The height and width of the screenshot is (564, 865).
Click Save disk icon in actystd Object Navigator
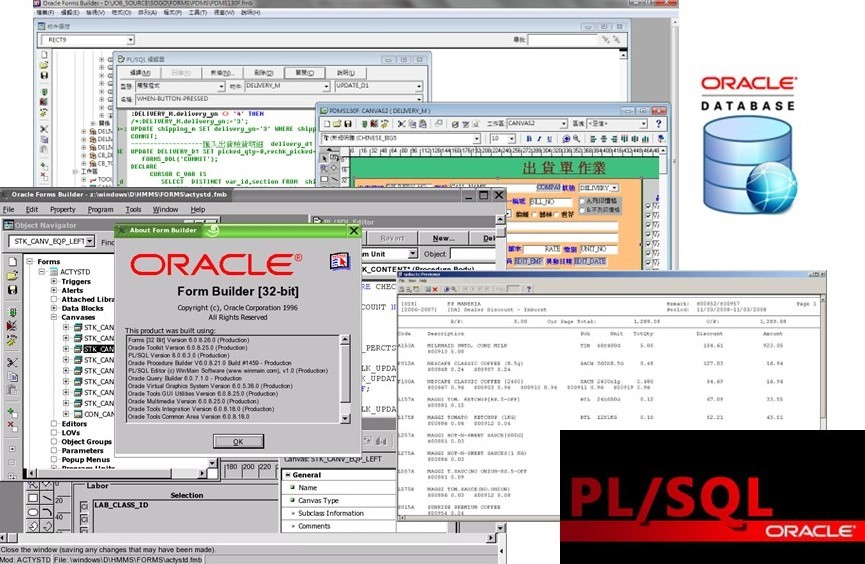pyautogui.click(x=12, y=290)
